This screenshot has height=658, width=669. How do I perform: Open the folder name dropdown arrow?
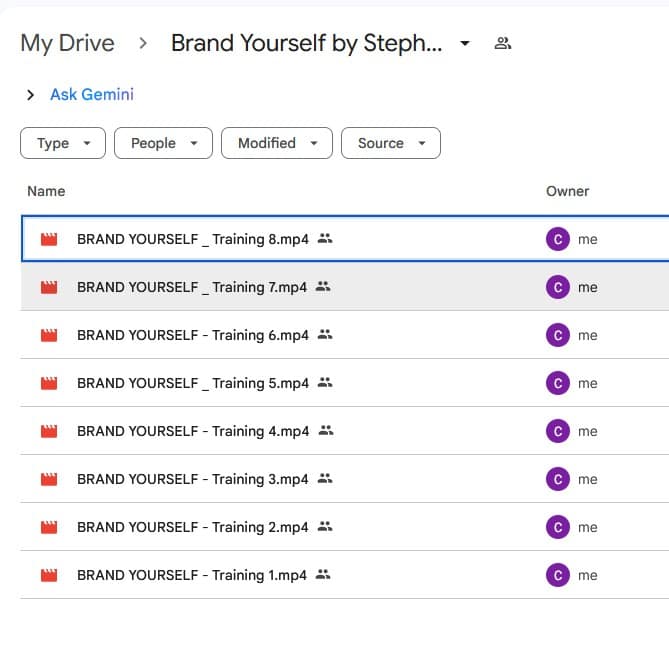[465, 44]
